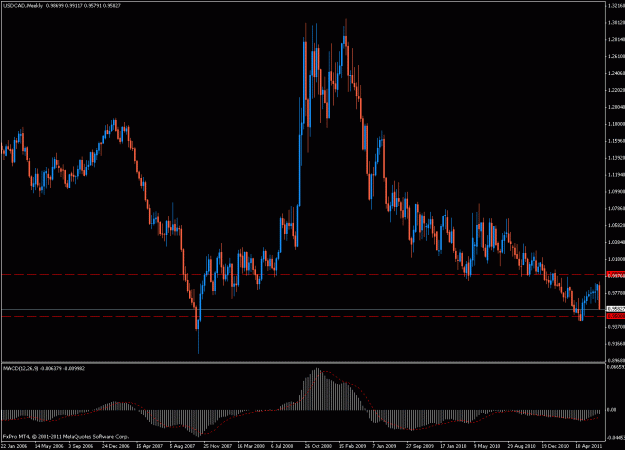Click the '14 May 2006' date label
Image resolution: width=625 pixels, height=450 pixels.
[49, 446]
